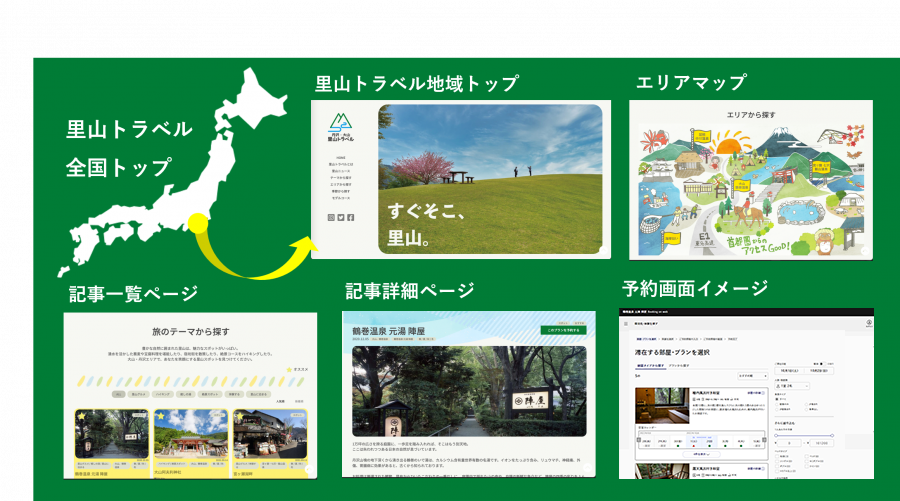Select モデルコース, last sidebar menu item

pyautogui.click(x=341, y=198)
